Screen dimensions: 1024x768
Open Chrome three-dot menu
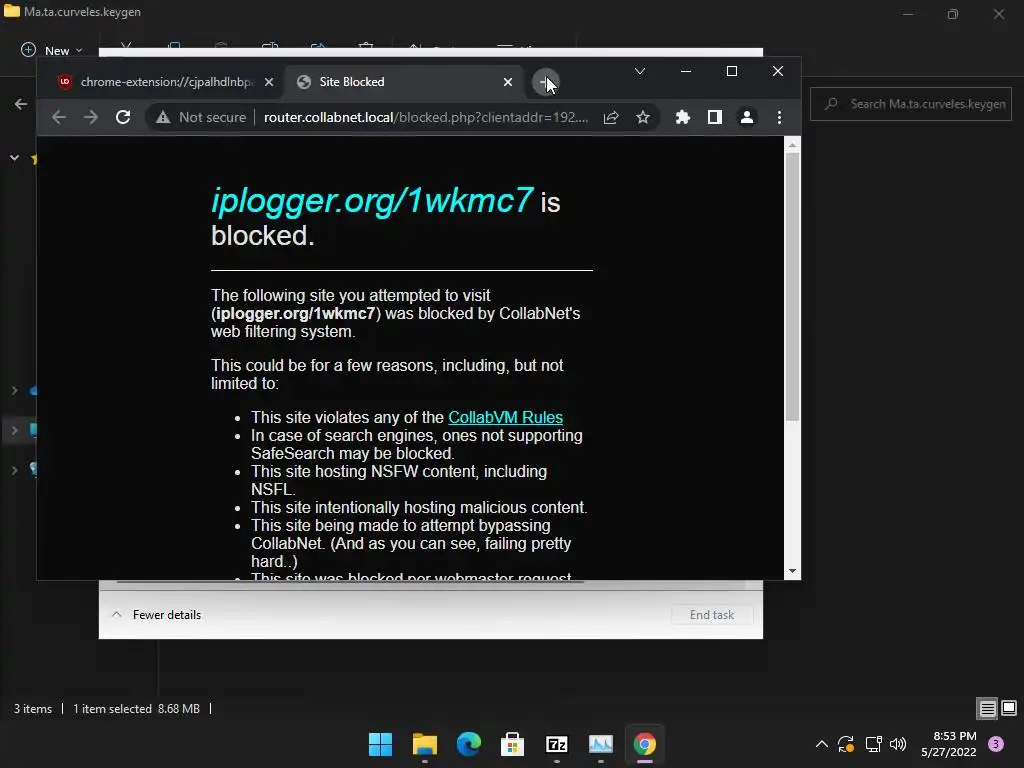pyautogui.click(x=779, y=118)
